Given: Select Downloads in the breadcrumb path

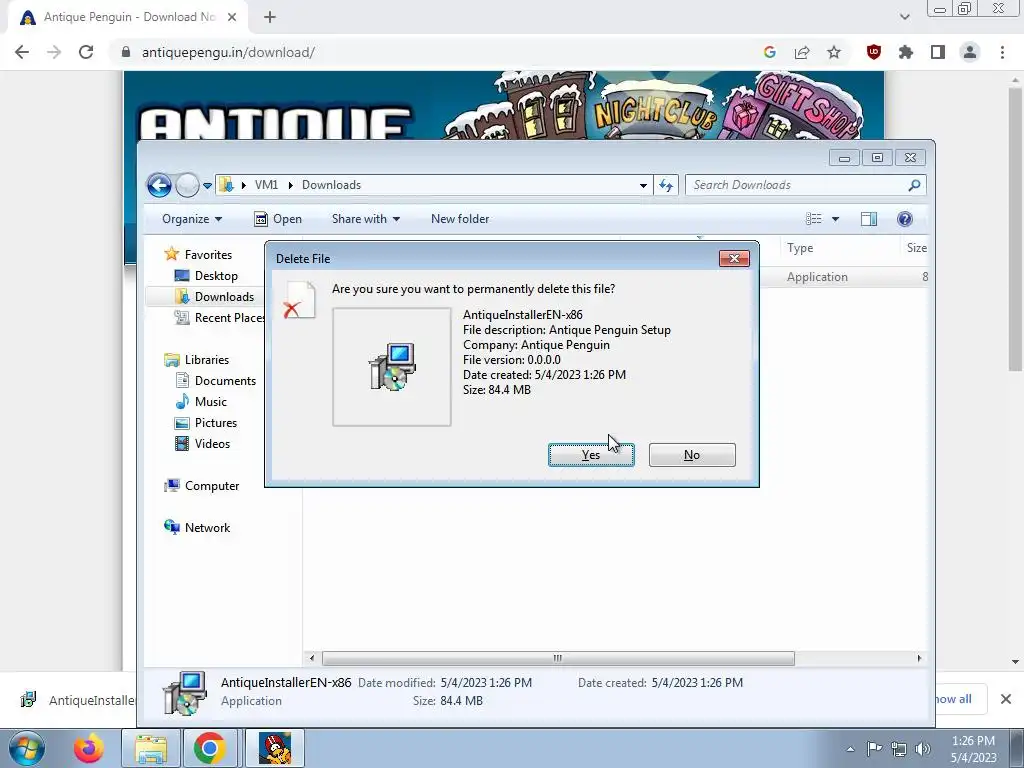Looking at the screenshot, I should (331, 185).
